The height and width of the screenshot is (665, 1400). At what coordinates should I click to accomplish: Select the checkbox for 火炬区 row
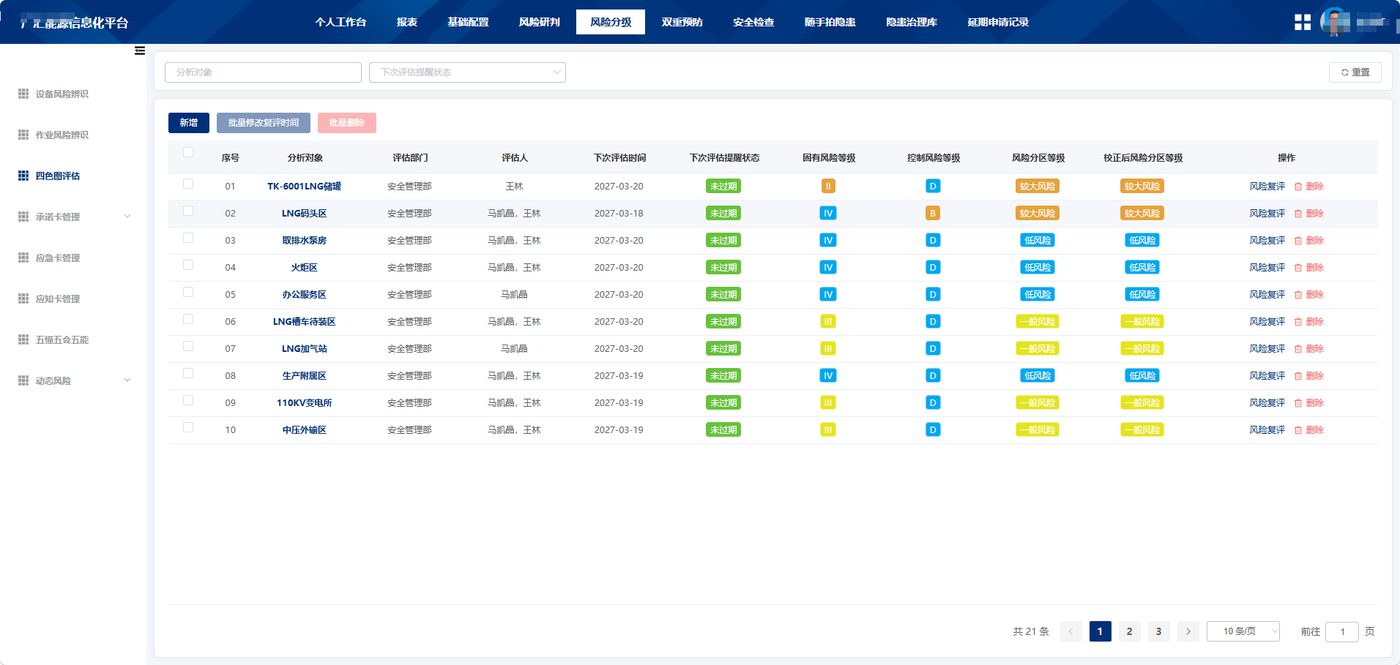pos(188,265)
